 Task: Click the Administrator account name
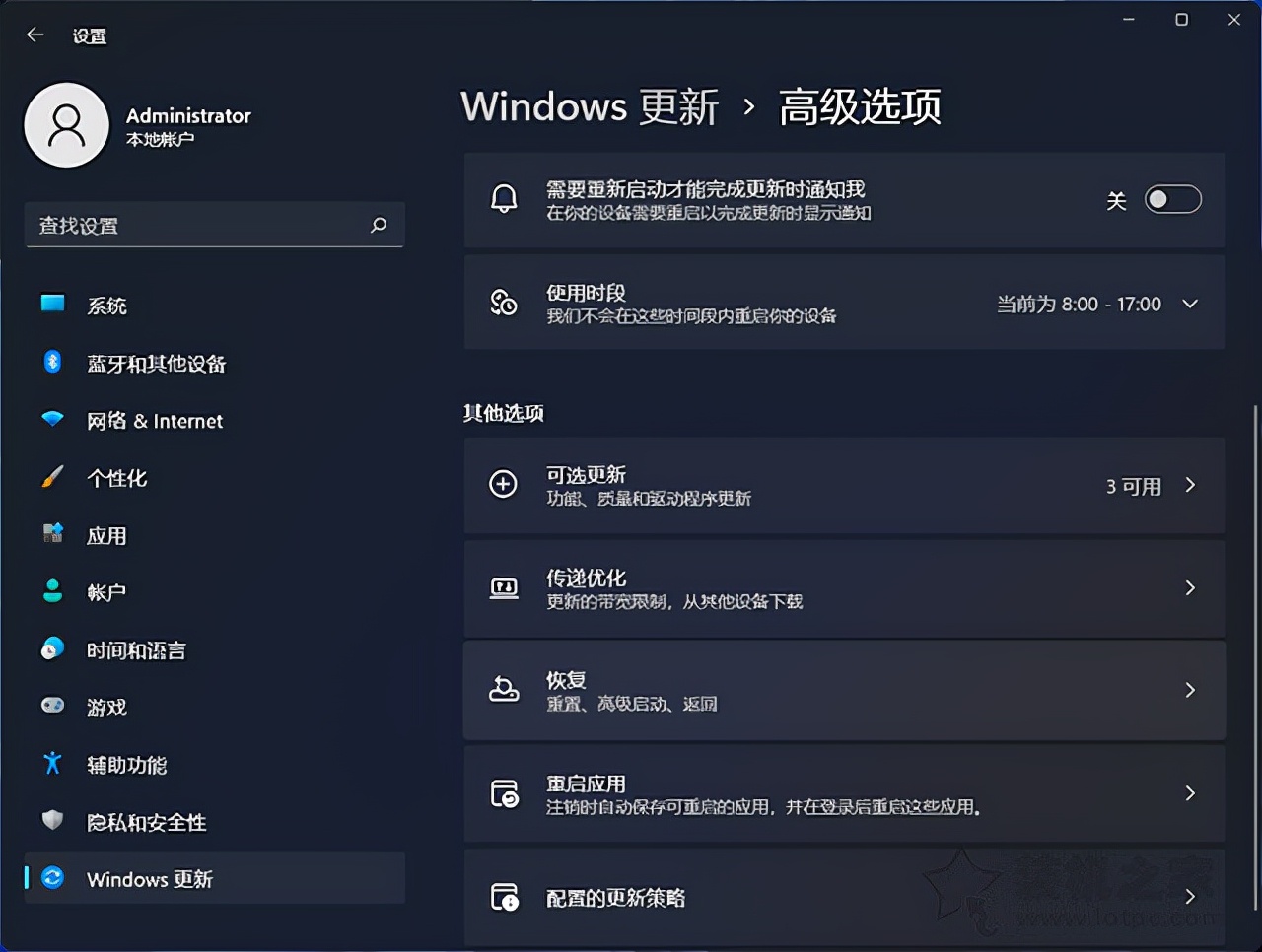[x=188, y=115]
